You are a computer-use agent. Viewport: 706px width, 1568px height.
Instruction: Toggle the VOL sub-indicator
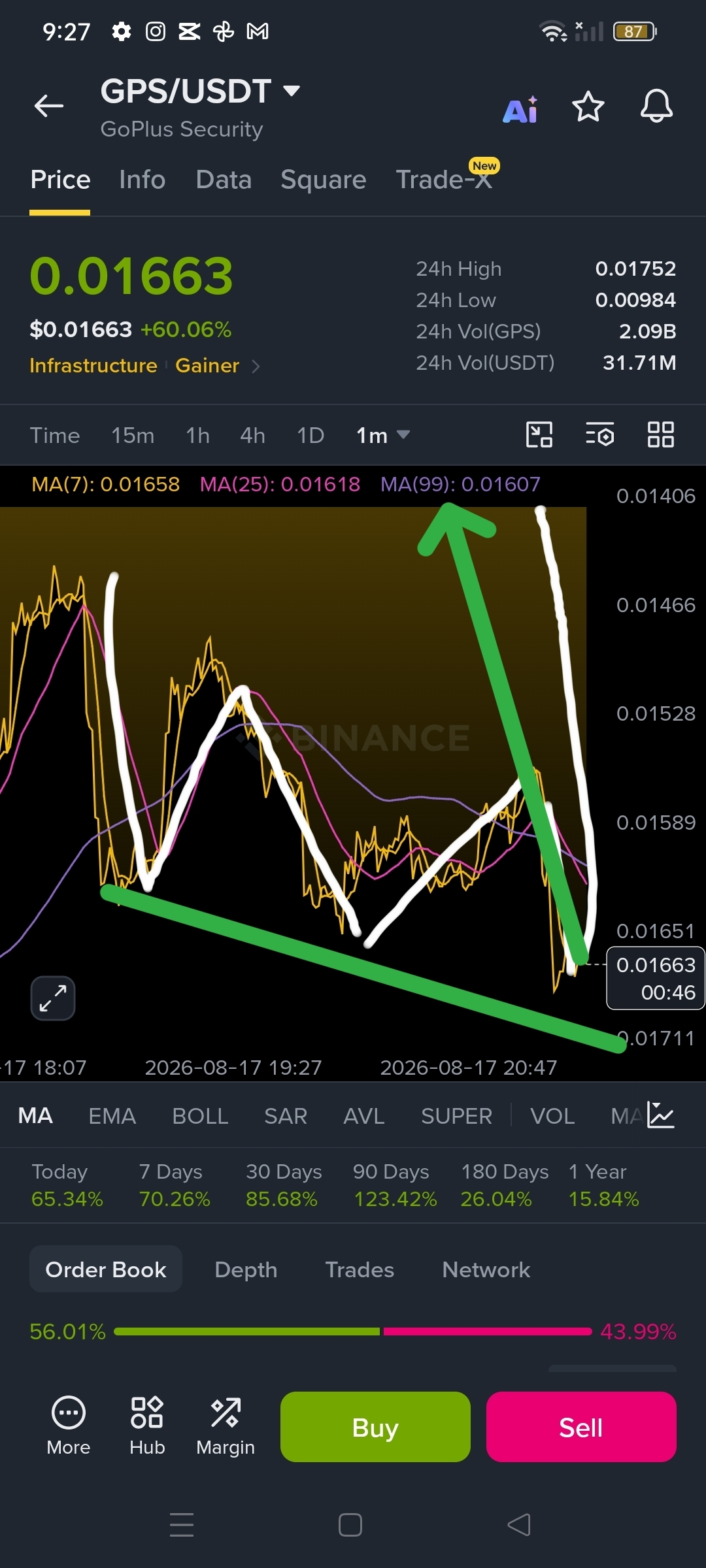[x=552, y=1116]
